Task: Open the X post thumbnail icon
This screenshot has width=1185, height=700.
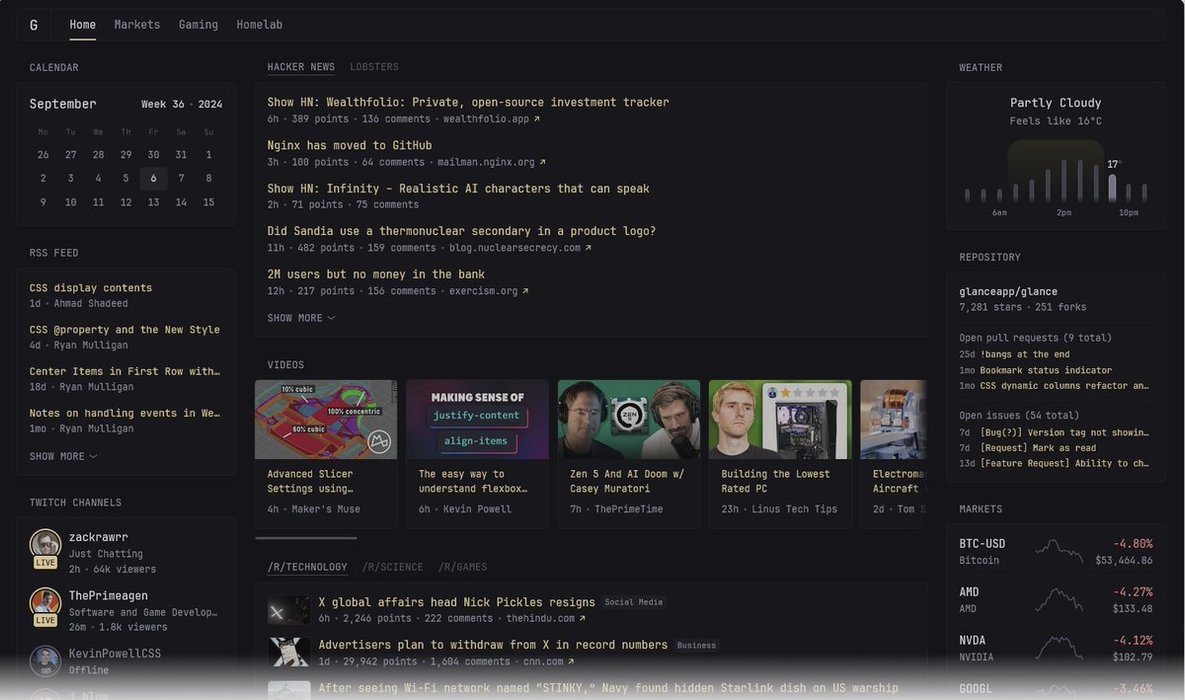Action: [289, 610]
